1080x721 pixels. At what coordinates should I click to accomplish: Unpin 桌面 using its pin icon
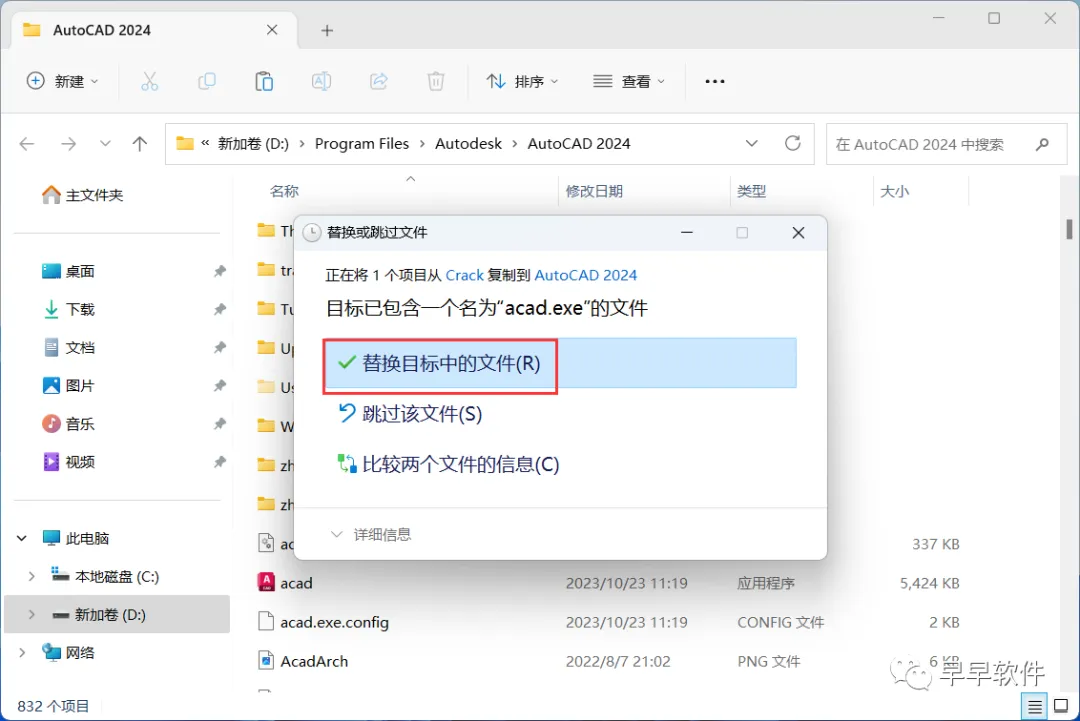tap(219, 271)
